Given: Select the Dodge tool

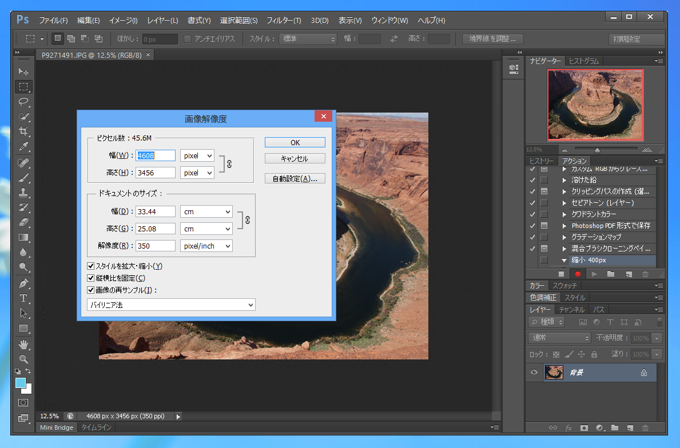Looking at the screenshot, I should click(23, 267).
